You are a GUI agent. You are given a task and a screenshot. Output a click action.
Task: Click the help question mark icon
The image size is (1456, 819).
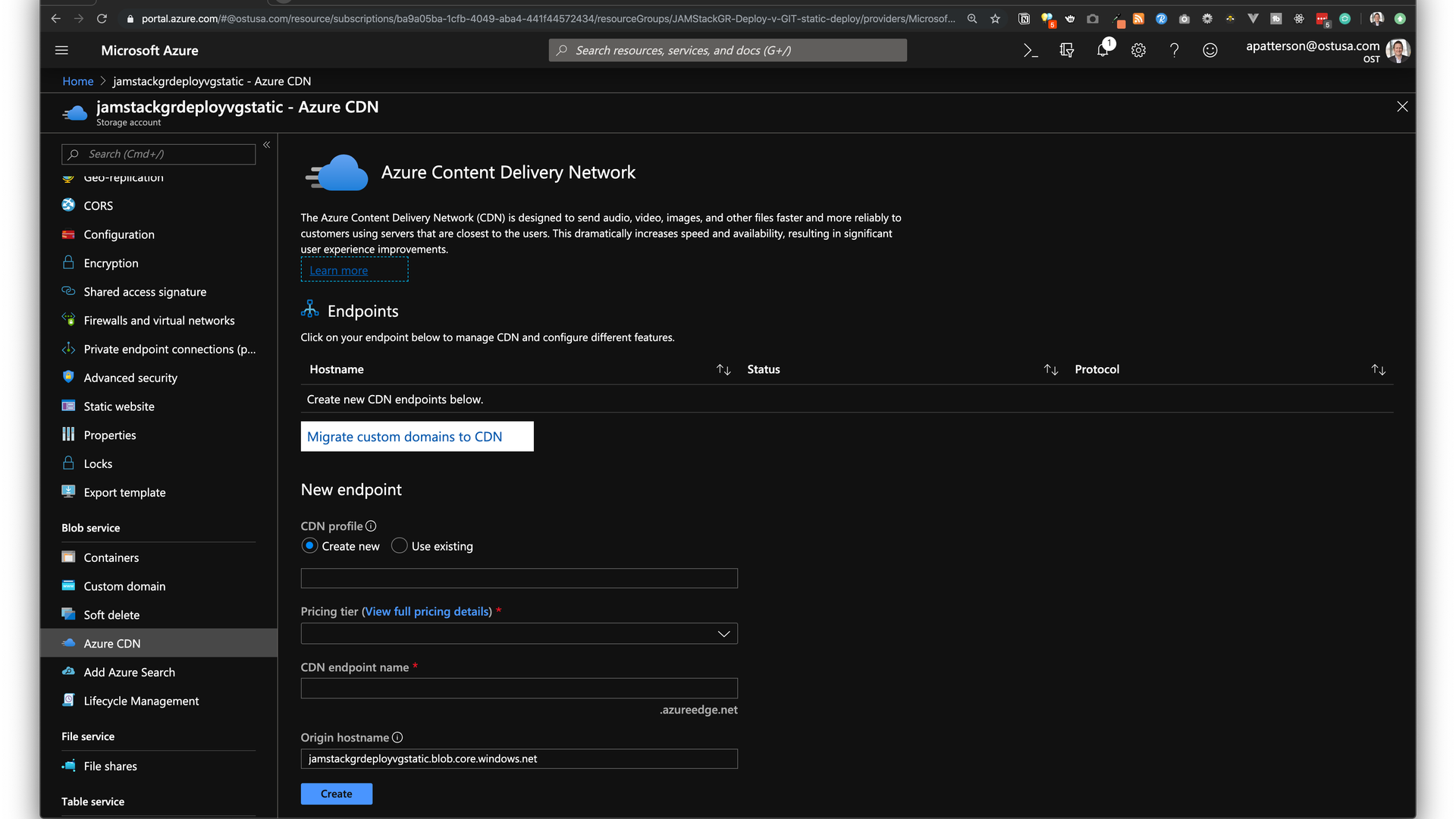[x=1174, y=50]
